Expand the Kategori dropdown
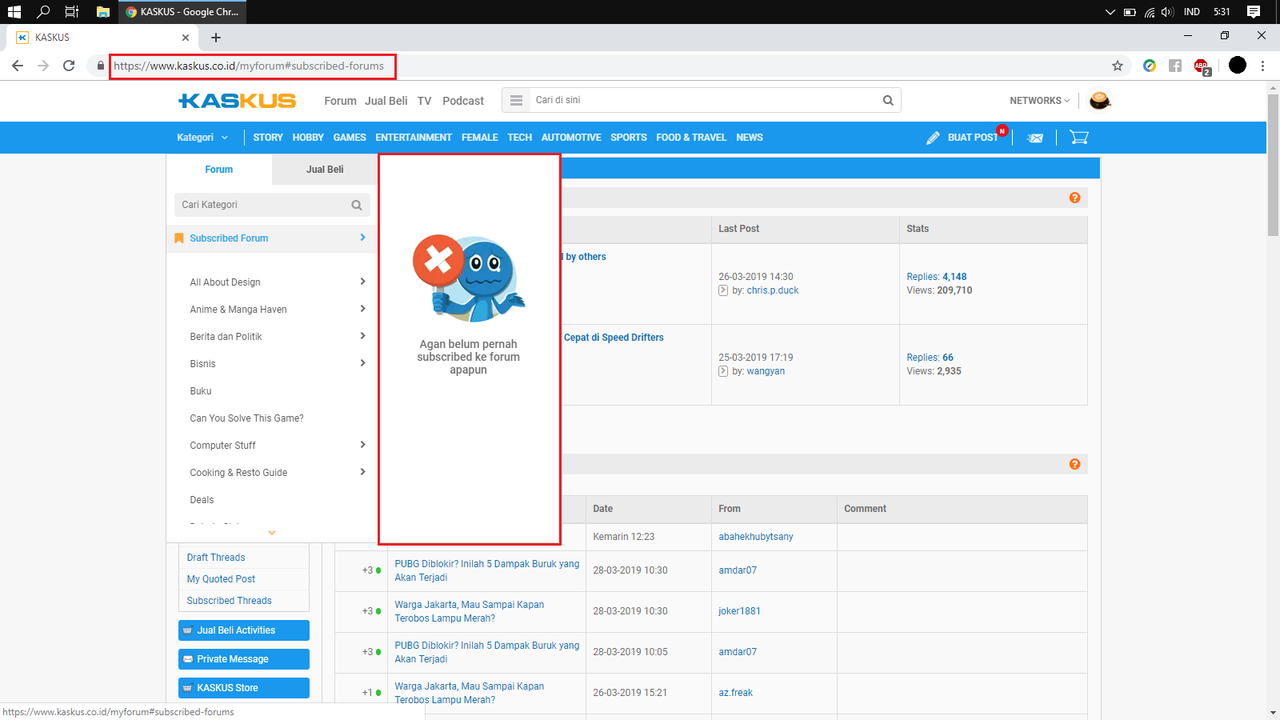This screenshot has width=1280, height=720. pyautogui.click(x=202, y=138)
